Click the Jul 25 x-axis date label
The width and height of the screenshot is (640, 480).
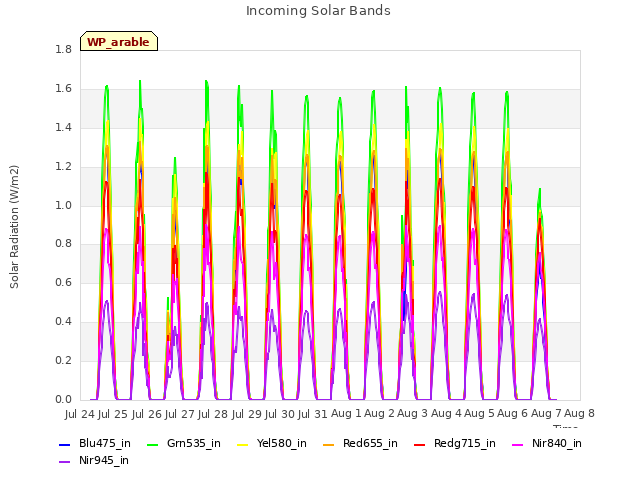[x=113, y=414]
